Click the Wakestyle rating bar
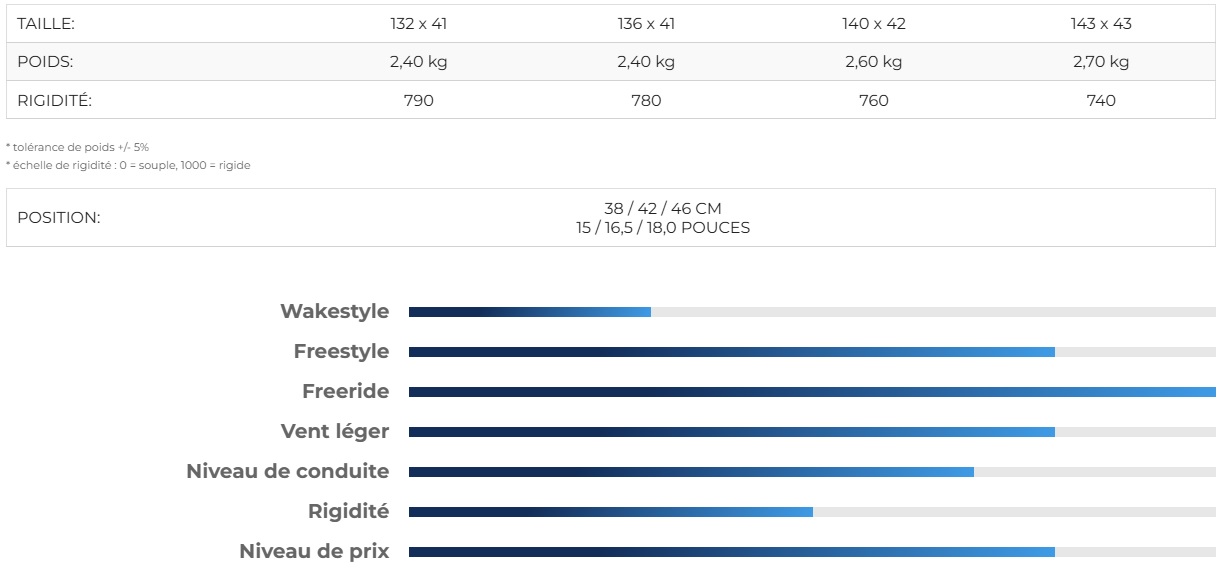The width and height of the screenshot is (1223, 575). click(812, 312)
